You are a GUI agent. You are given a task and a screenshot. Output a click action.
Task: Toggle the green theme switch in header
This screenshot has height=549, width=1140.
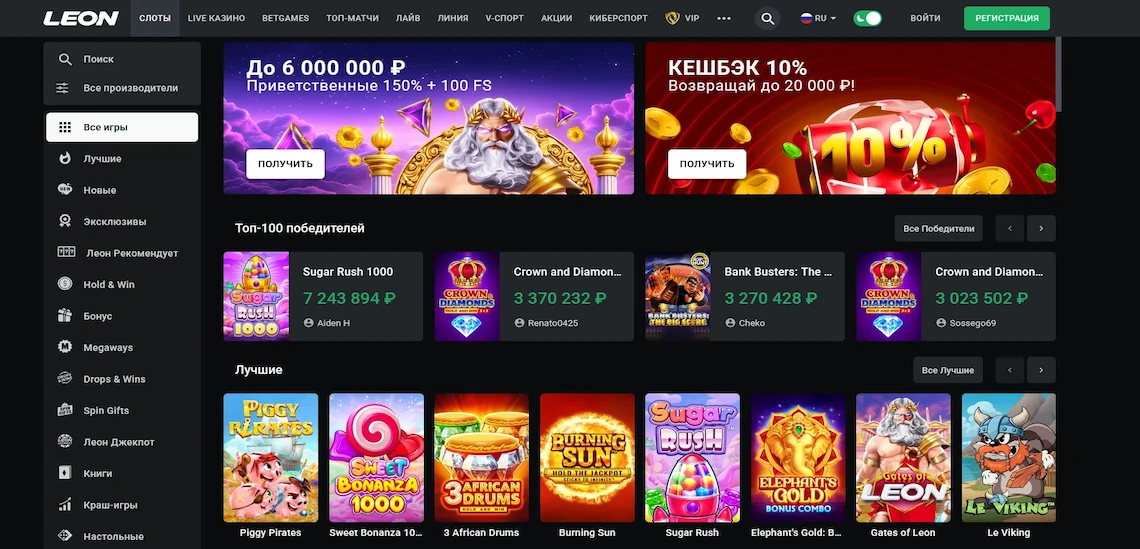coord(867,18)
